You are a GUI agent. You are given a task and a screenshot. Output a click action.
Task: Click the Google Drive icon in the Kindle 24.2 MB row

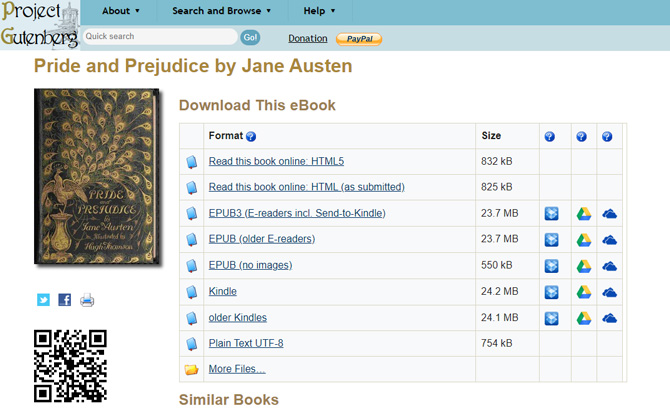click(x=584, y=292)
